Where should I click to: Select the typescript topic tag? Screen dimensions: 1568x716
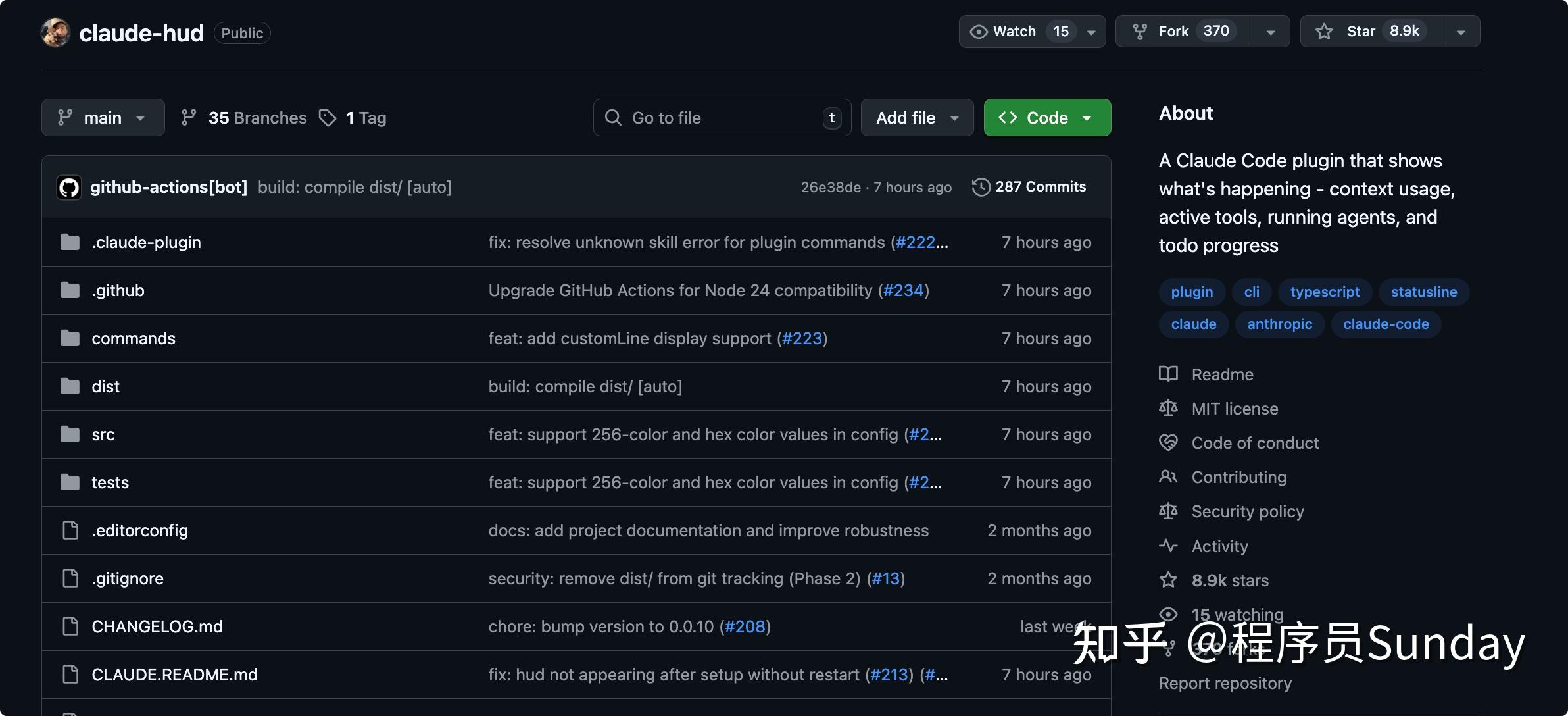coord(1325,292)
